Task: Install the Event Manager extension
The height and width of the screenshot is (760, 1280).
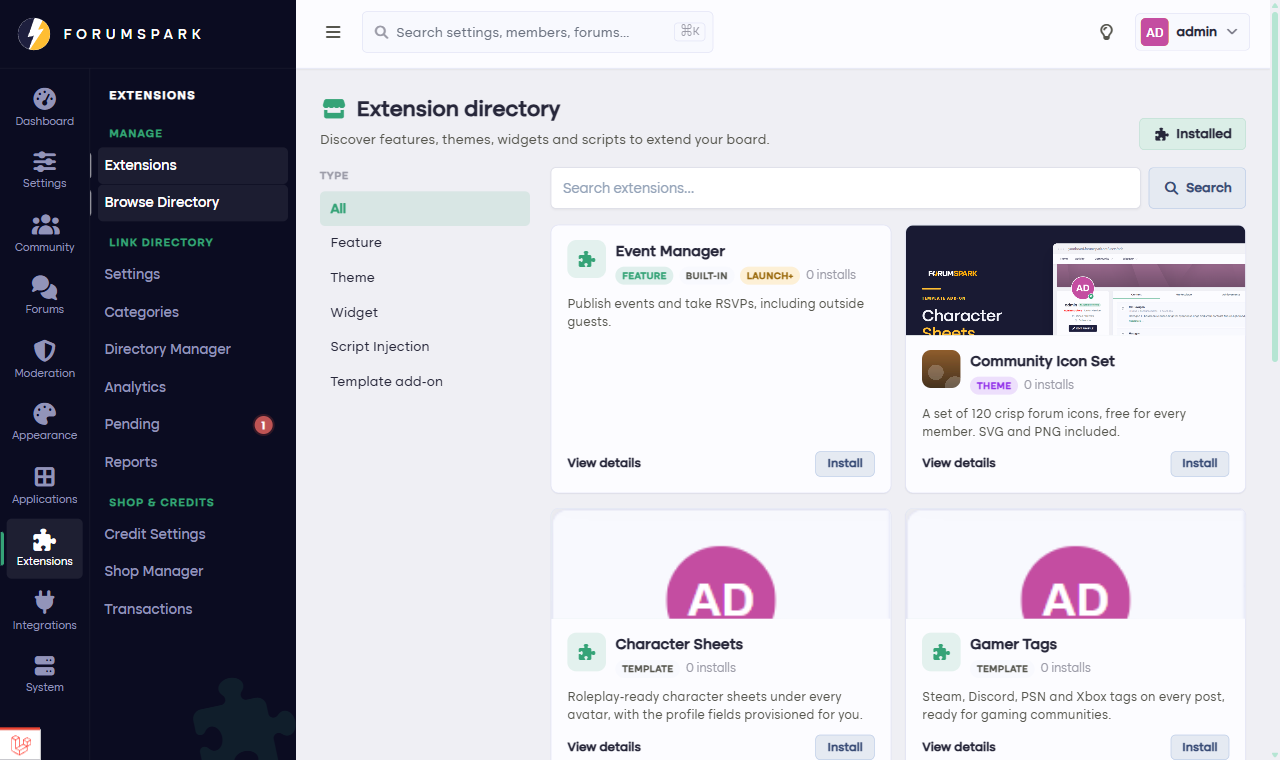Action: tap(845, 463)
